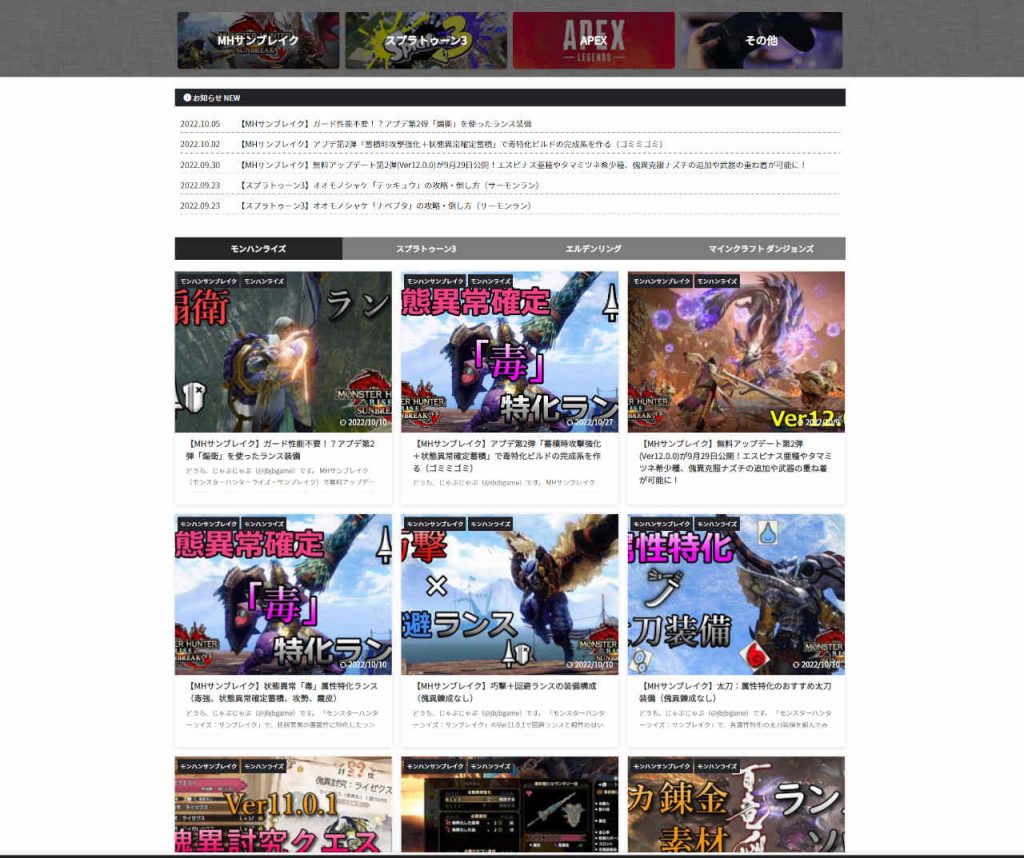Switch to the エルデンリング tab

(594, 248)
